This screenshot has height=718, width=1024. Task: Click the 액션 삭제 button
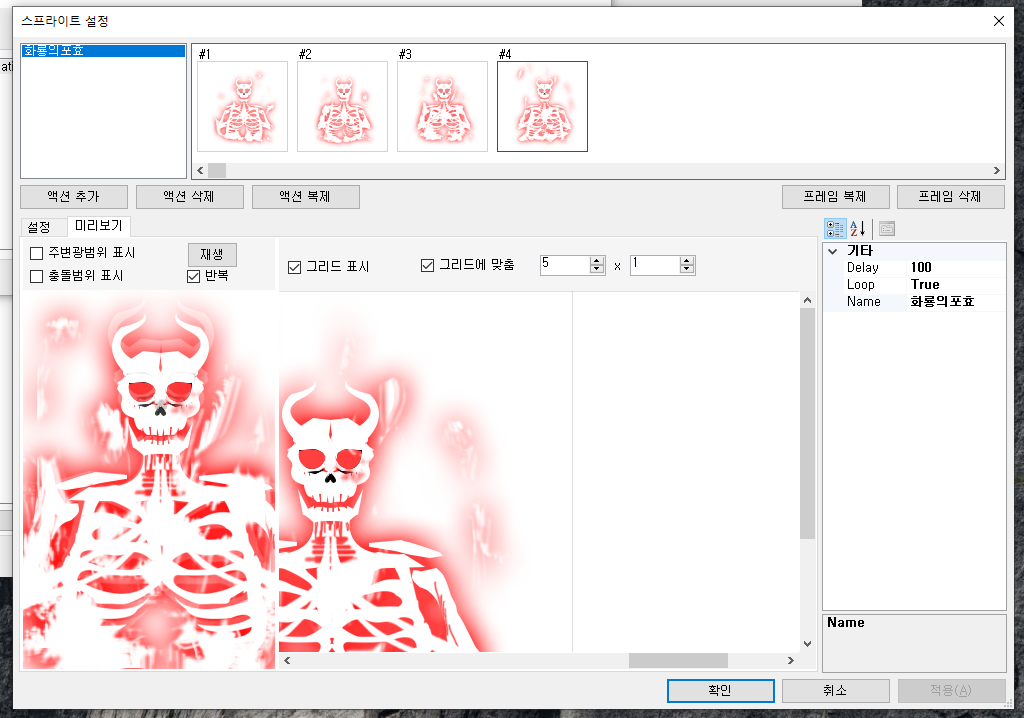[189, 197]
